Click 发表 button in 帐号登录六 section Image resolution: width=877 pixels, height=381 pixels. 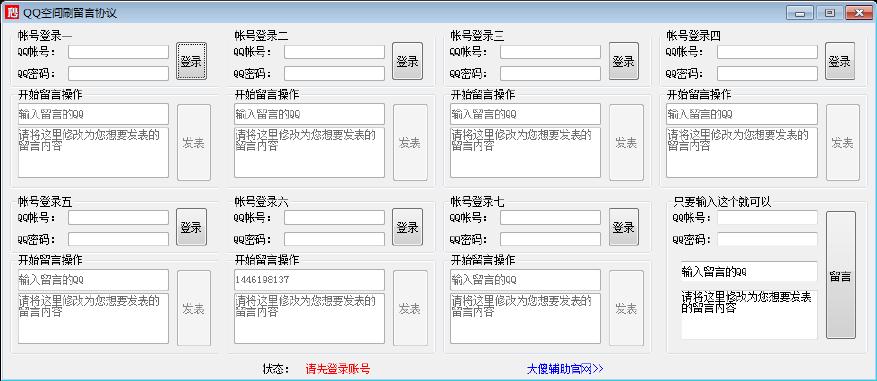[x=410, y=308]
